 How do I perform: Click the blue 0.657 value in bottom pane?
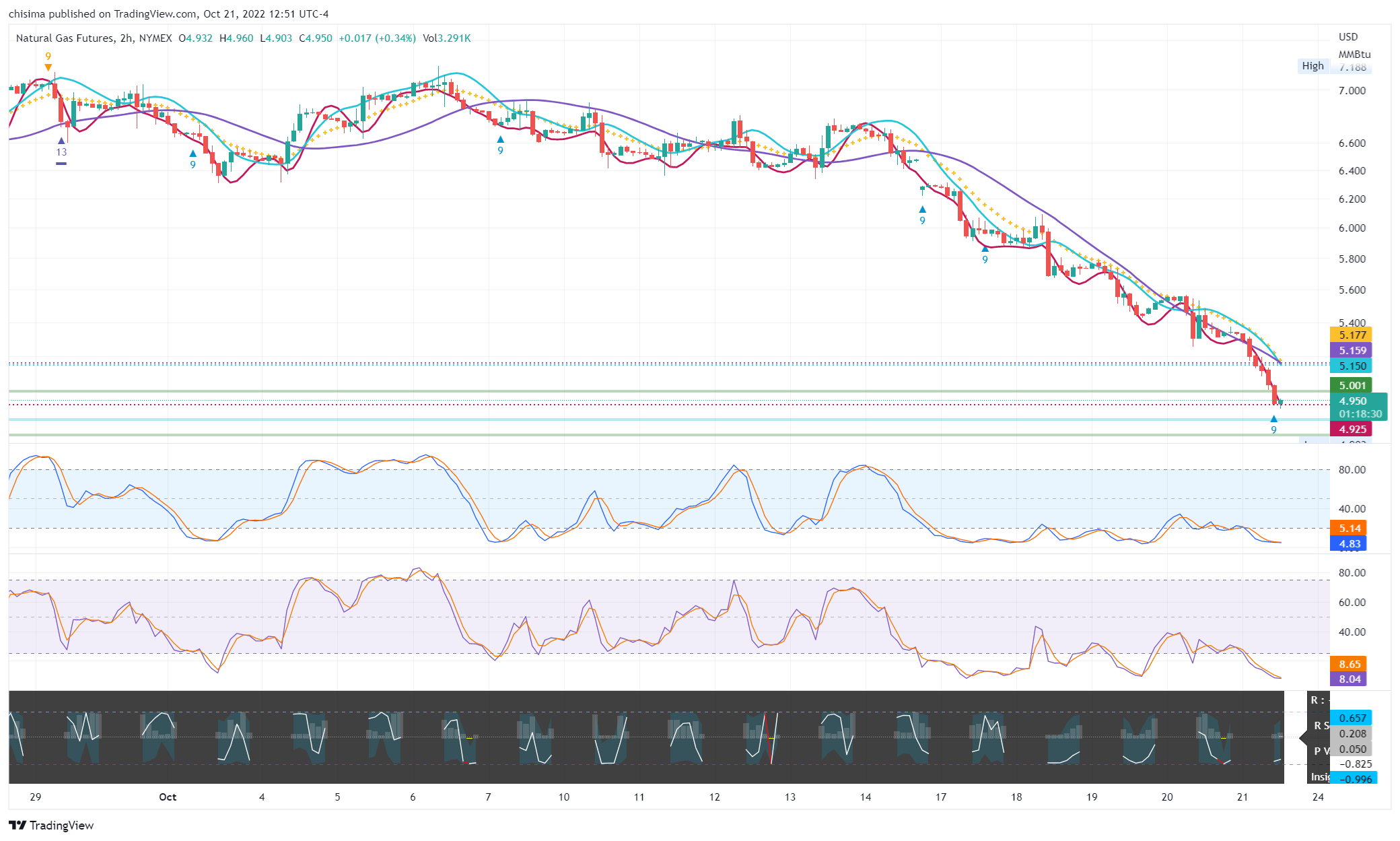(x=1352, y=718)
